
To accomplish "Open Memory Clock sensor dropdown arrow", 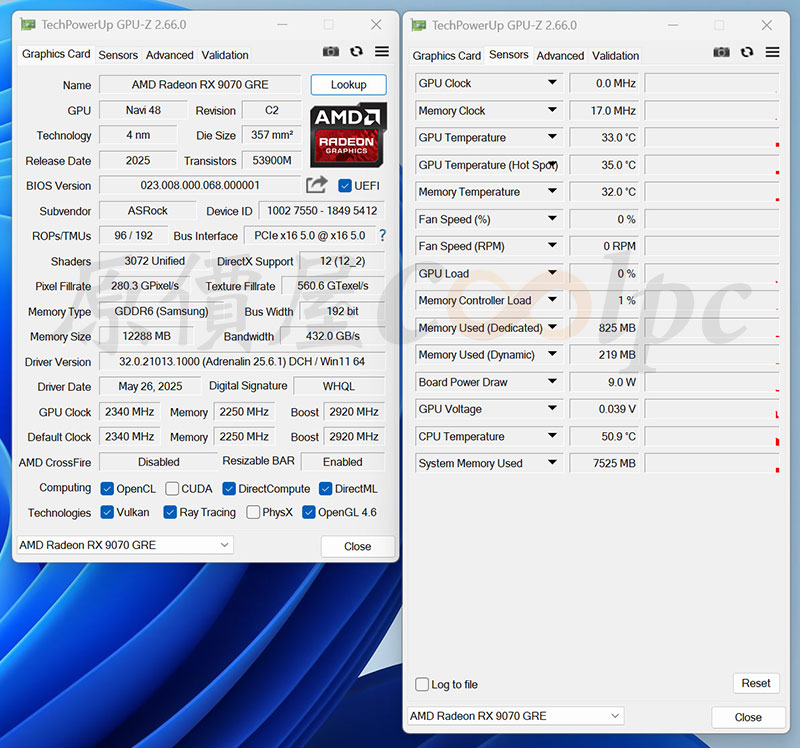I will coord(552,110).
